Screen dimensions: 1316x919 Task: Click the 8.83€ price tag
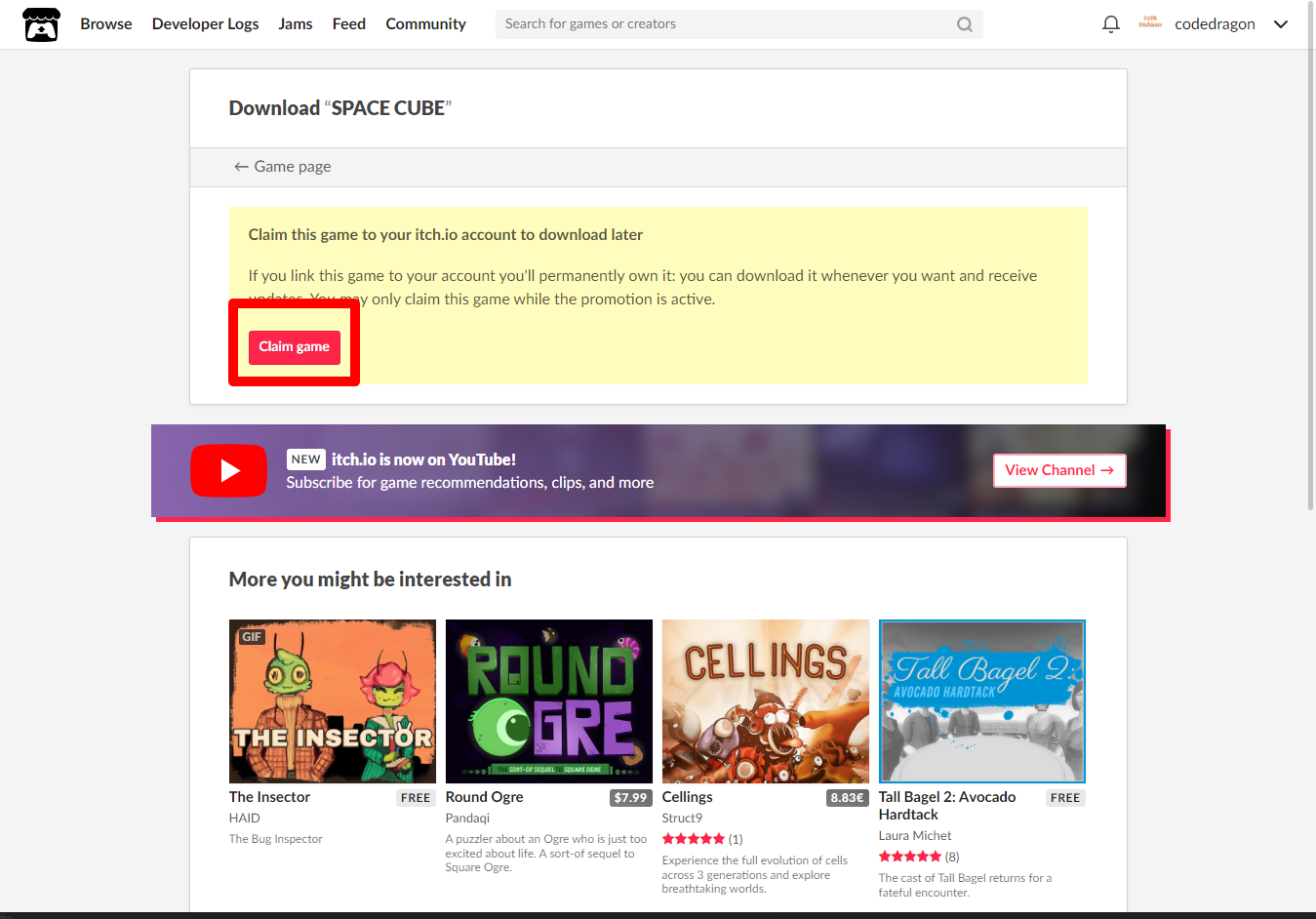tap(847, 798)
